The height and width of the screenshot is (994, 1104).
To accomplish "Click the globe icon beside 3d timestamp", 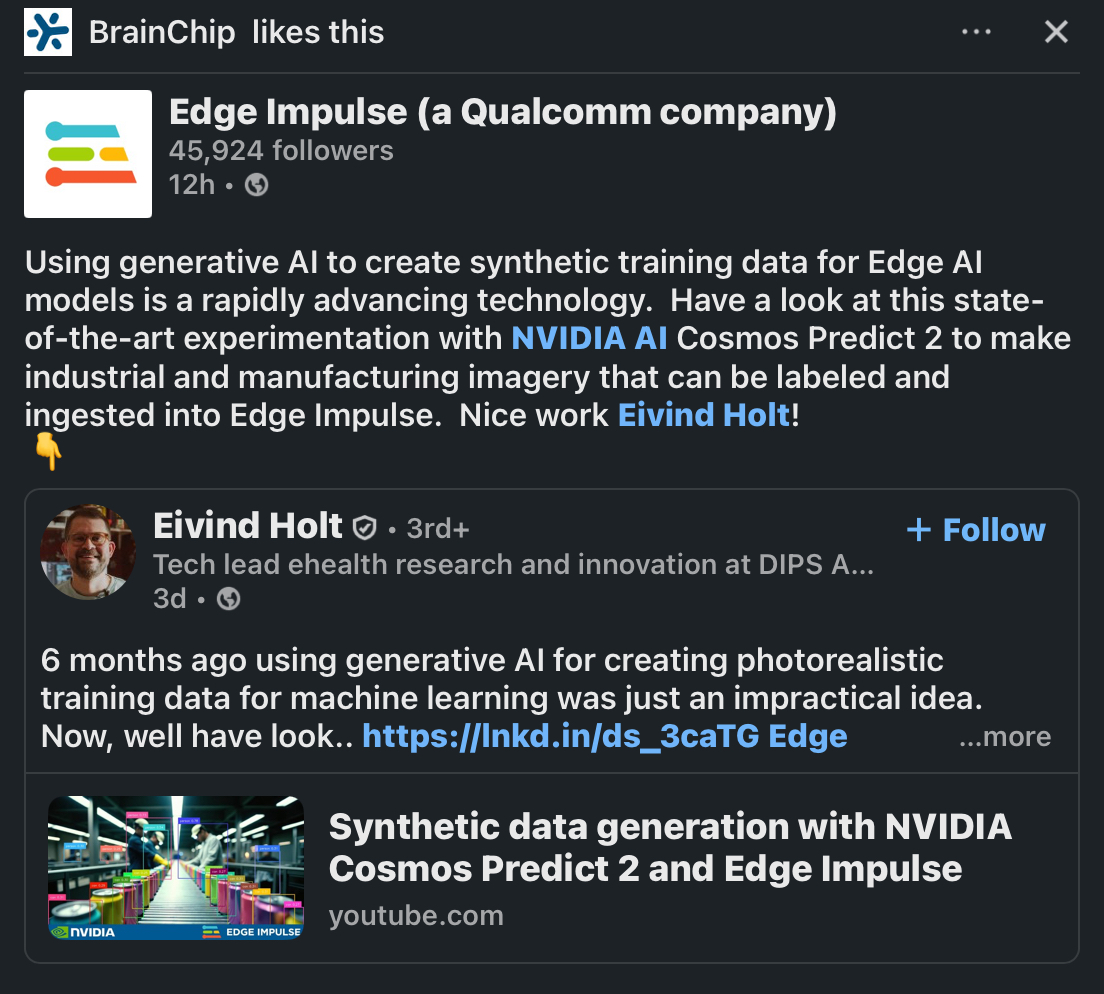I will click(x=228, y=599).
